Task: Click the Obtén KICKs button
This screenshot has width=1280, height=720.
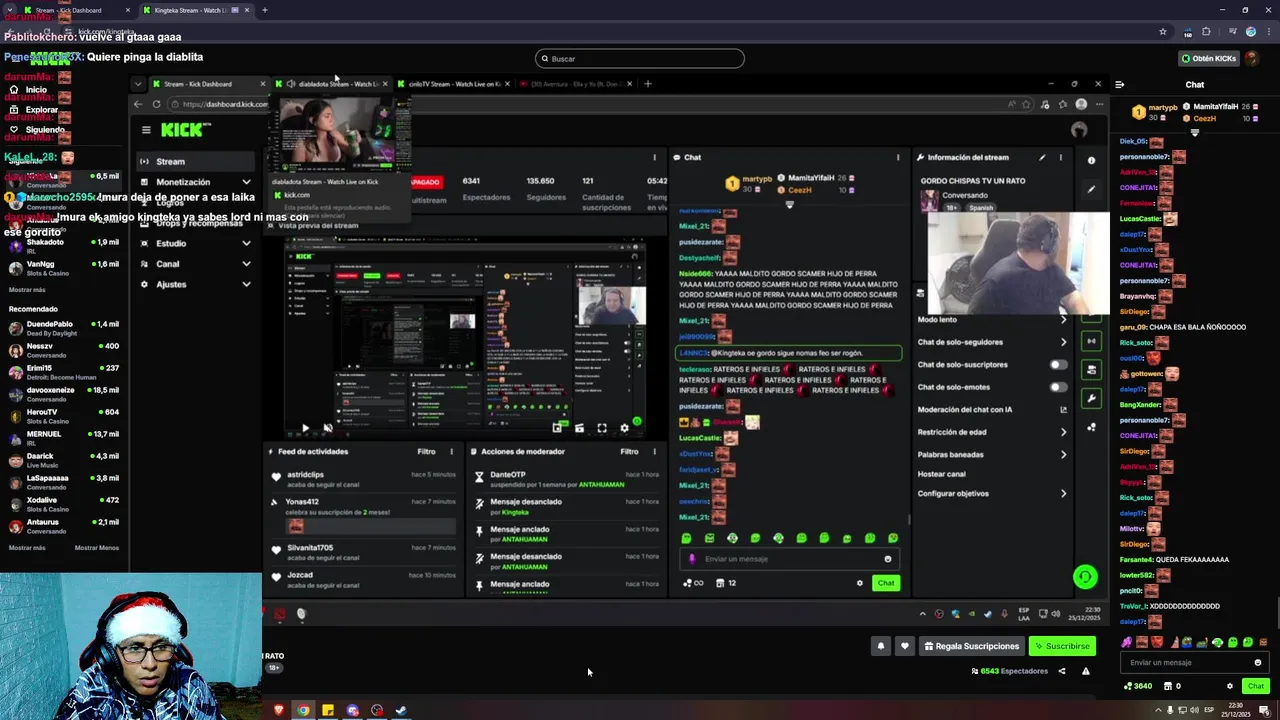Action: [1209, 58]
